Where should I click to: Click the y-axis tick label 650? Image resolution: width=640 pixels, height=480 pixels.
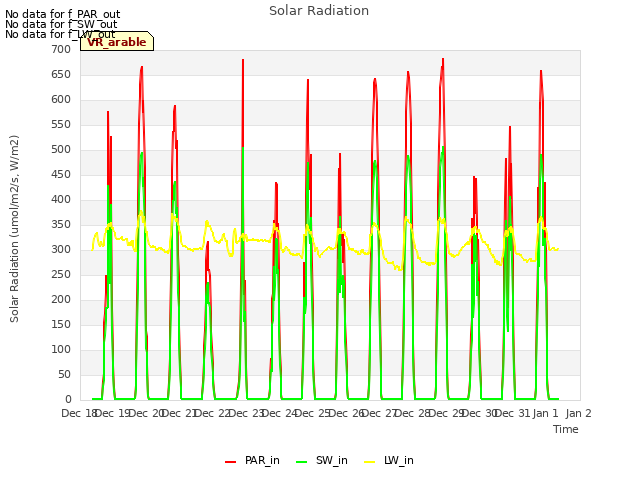click(x=61, y=75)
